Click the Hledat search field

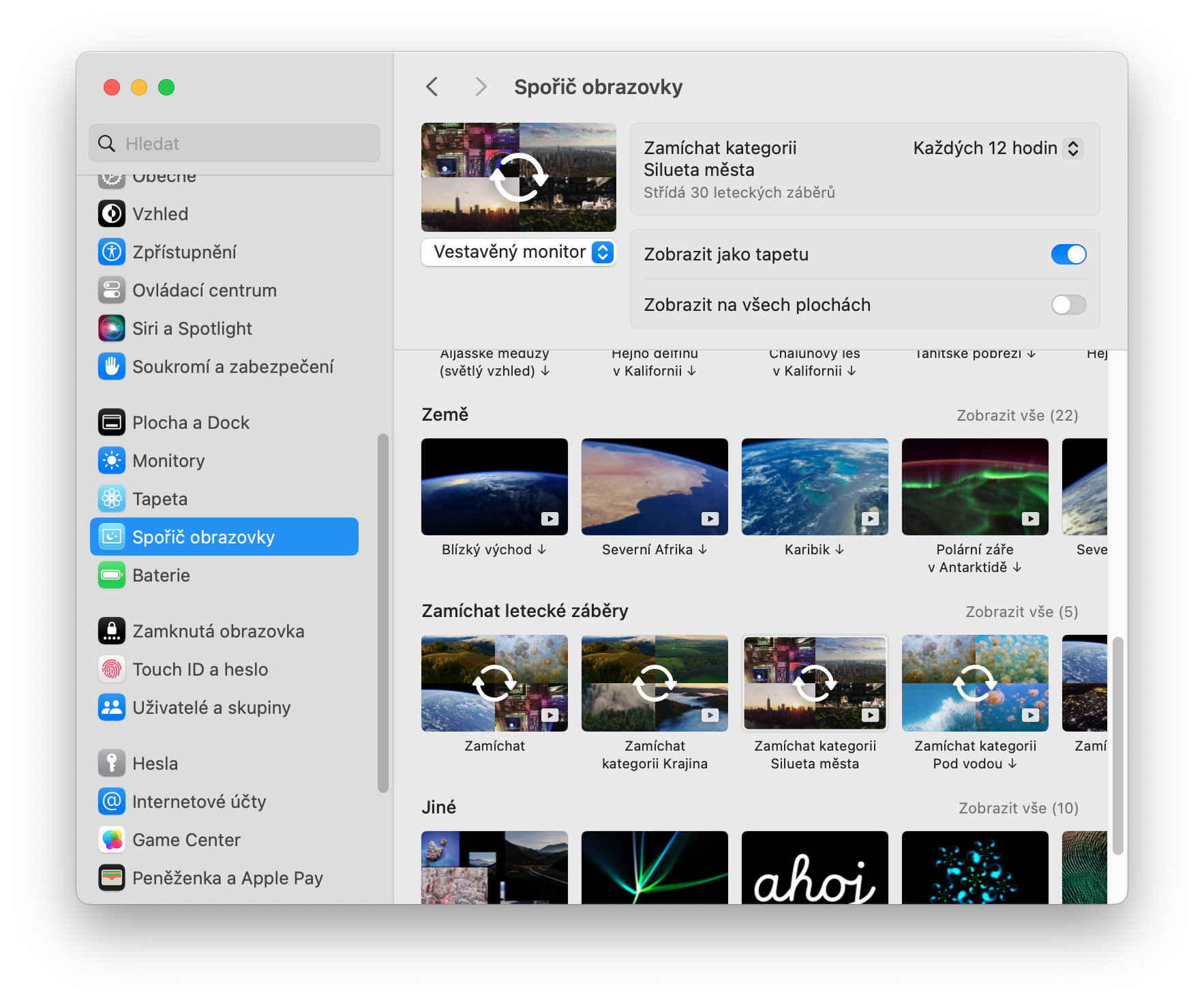[235, 144]
